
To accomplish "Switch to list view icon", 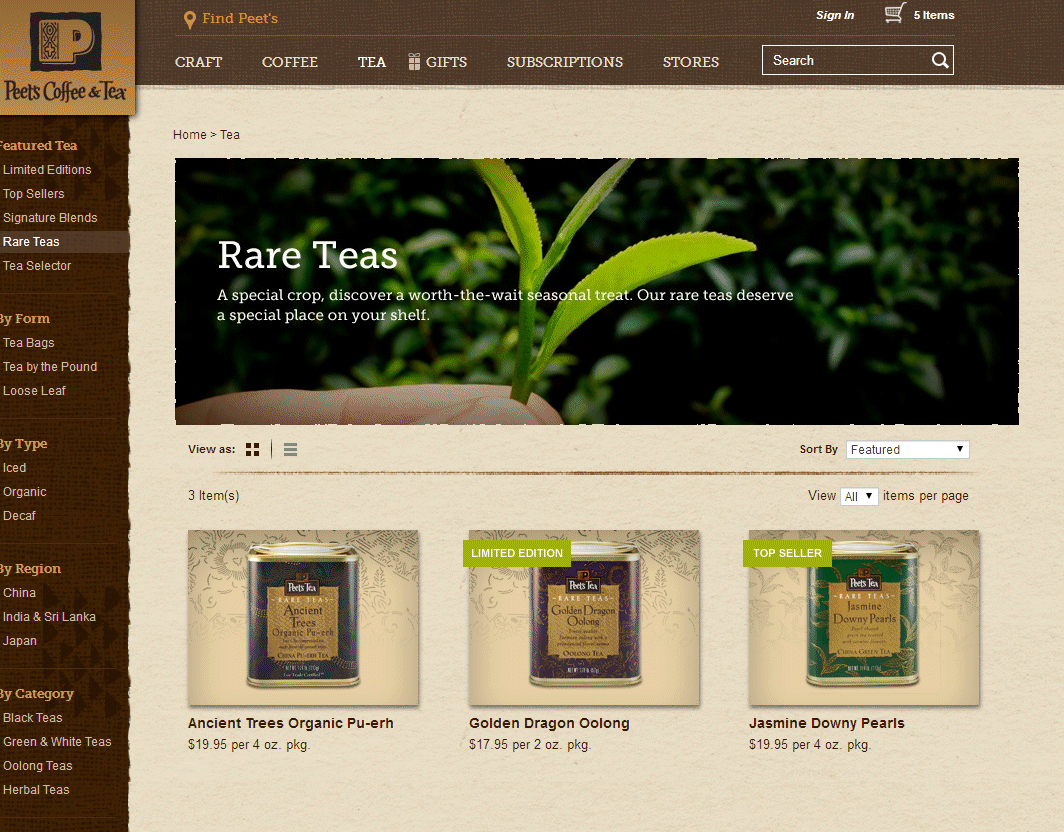I will coord(290,450).
